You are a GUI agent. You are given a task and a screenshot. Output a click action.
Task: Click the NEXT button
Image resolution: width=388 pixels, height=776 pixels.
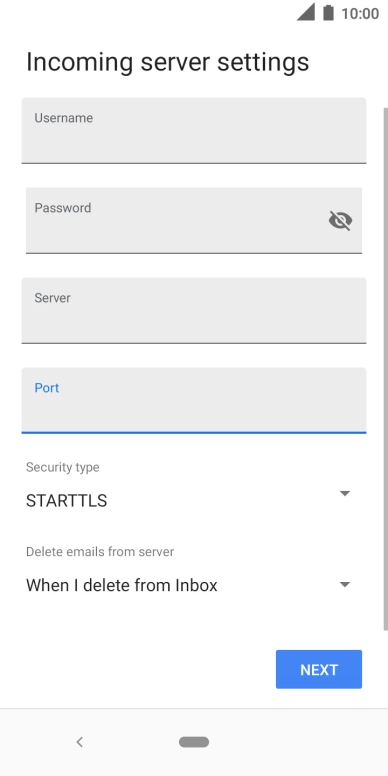click(319, 669)
